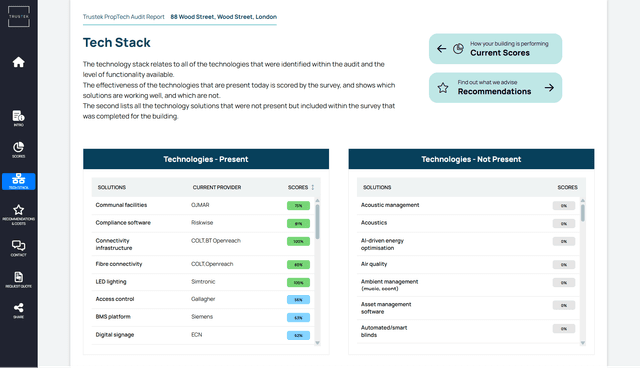Open Recommendations navigation button
This screenshot has height=368, width=640.
point(495,87)
